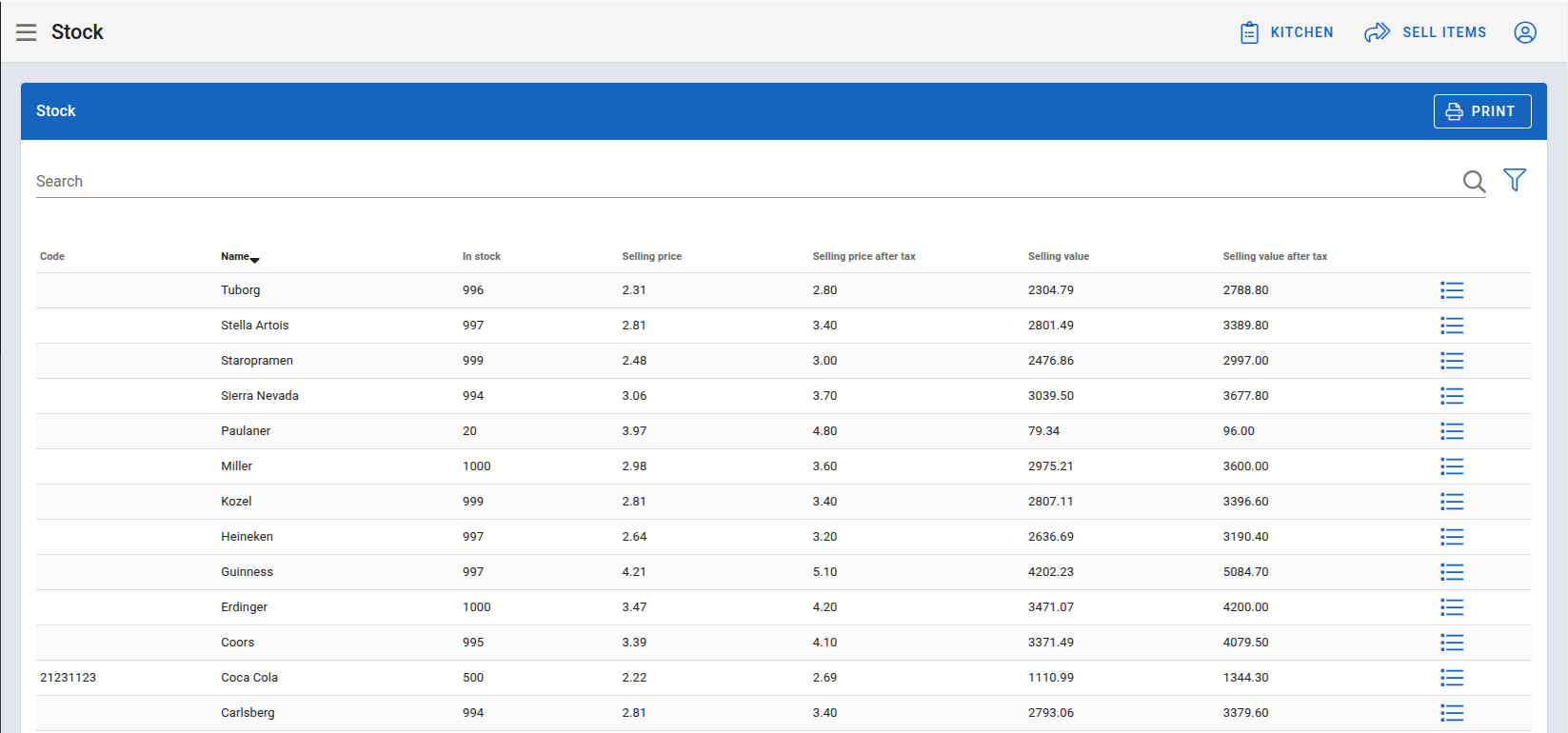This screenshot has height=733, width=1568.
Task: Select the Miller name cell
Action: point(237,466)
